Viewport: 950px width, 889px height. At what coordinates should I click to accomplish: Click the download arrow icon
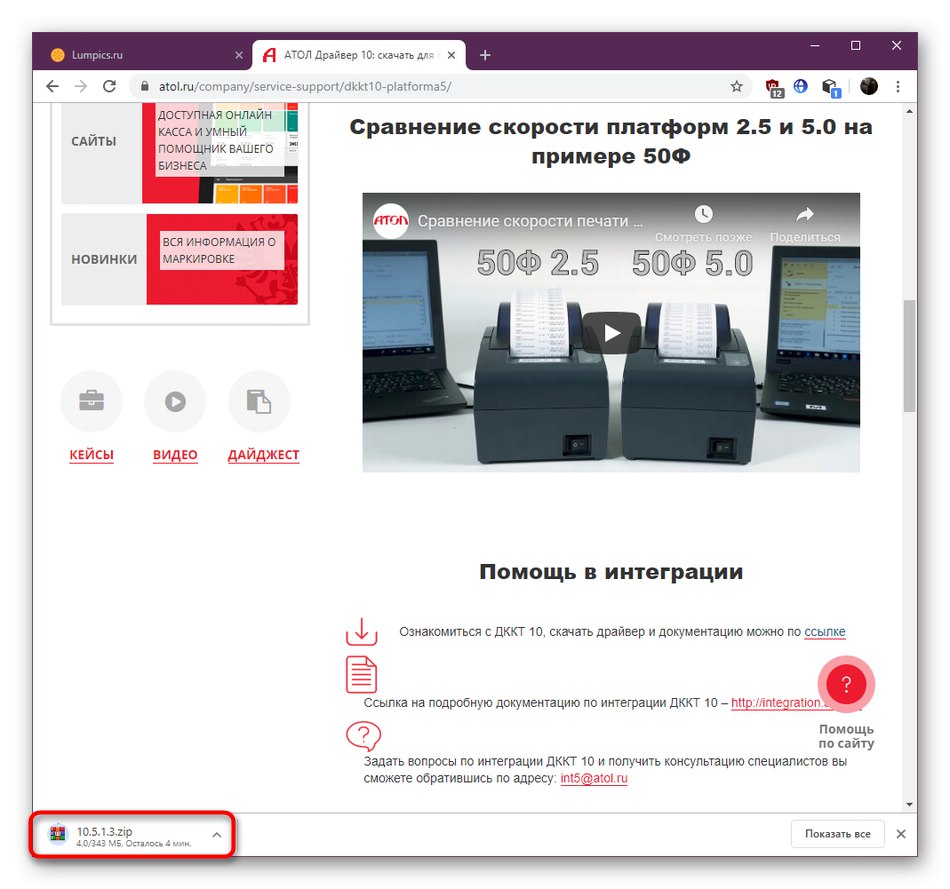pyautogui.click(x=362, y=631)
